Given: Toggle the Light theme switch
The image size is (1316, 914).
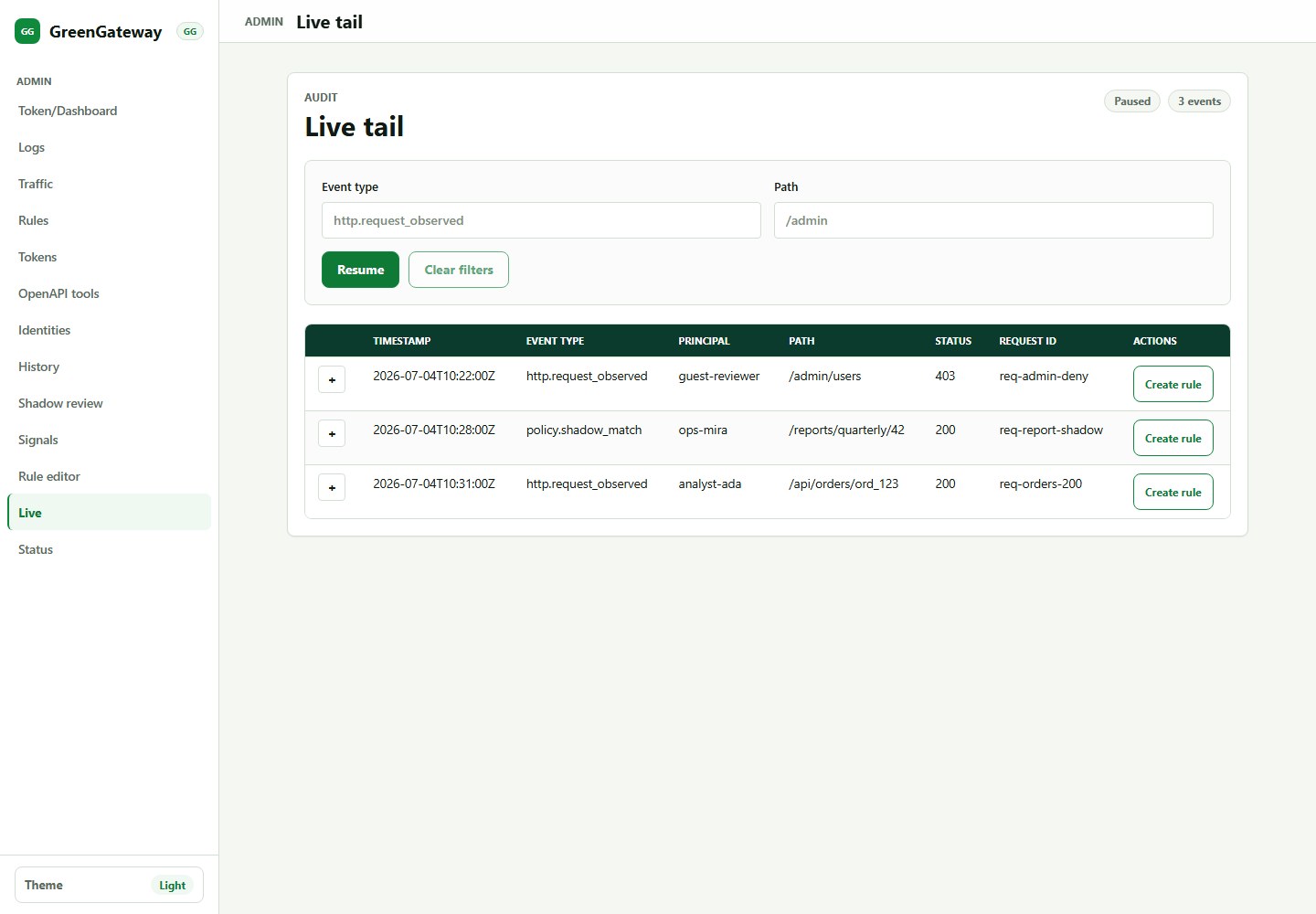Looking at the screenshot, I should click(109, 885).
